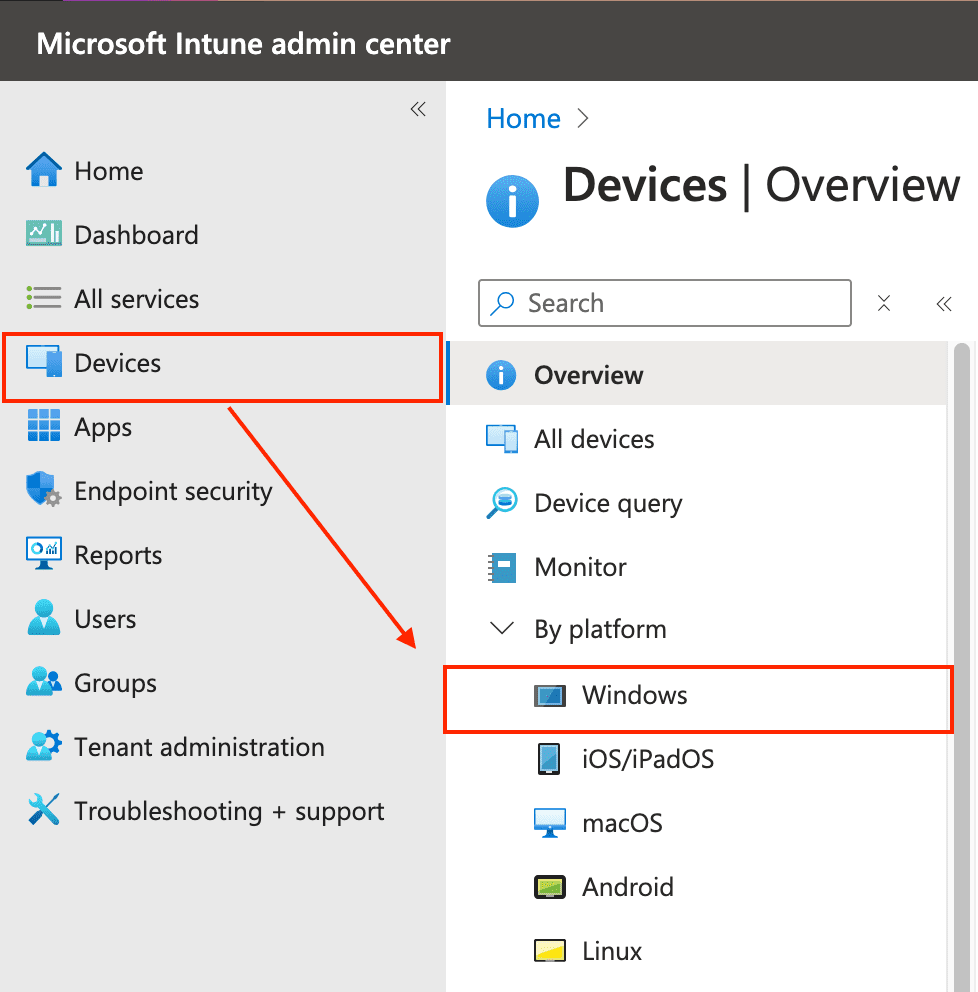The width and height of the screenshot is (978, 992).
Task: Open Apps from the navigation pane
Action: tap(44, 427)
